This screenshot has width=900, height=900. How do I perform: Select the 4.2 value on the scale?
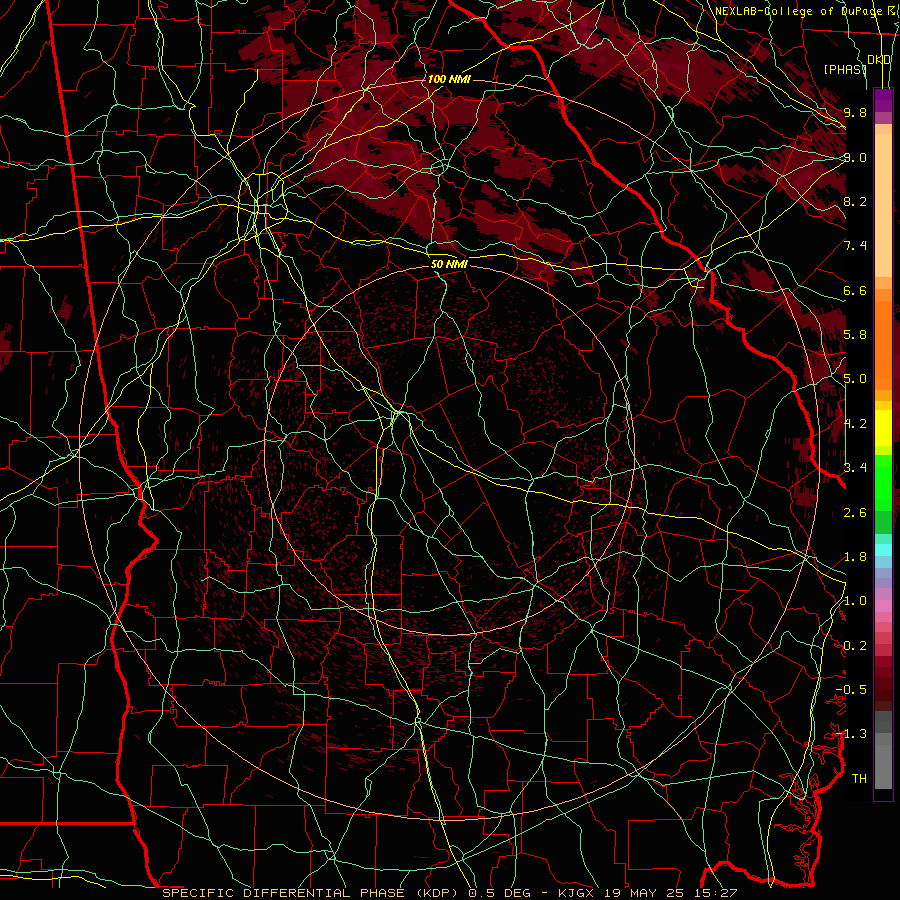[x=855, y=424]
